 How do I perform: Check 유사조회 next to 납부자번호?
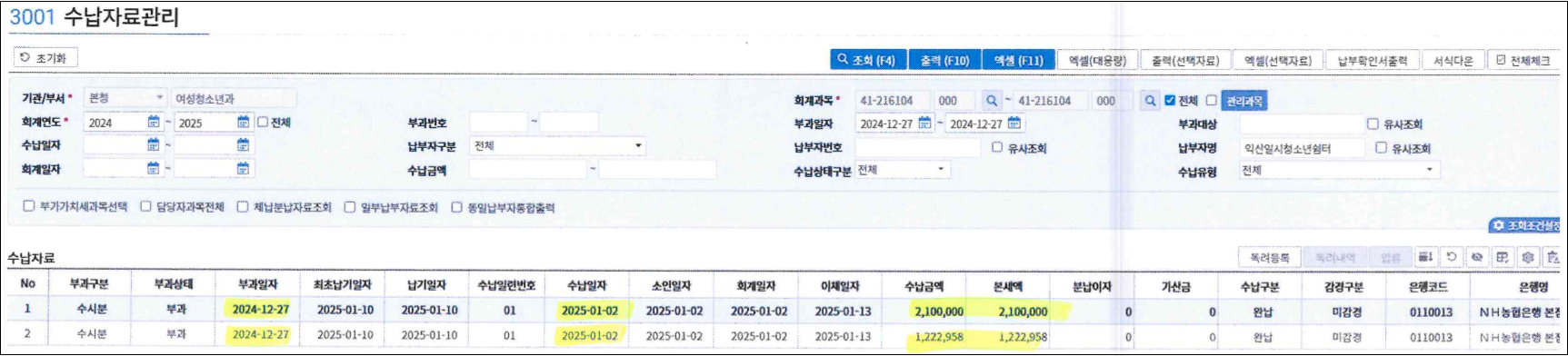[997, 147]
